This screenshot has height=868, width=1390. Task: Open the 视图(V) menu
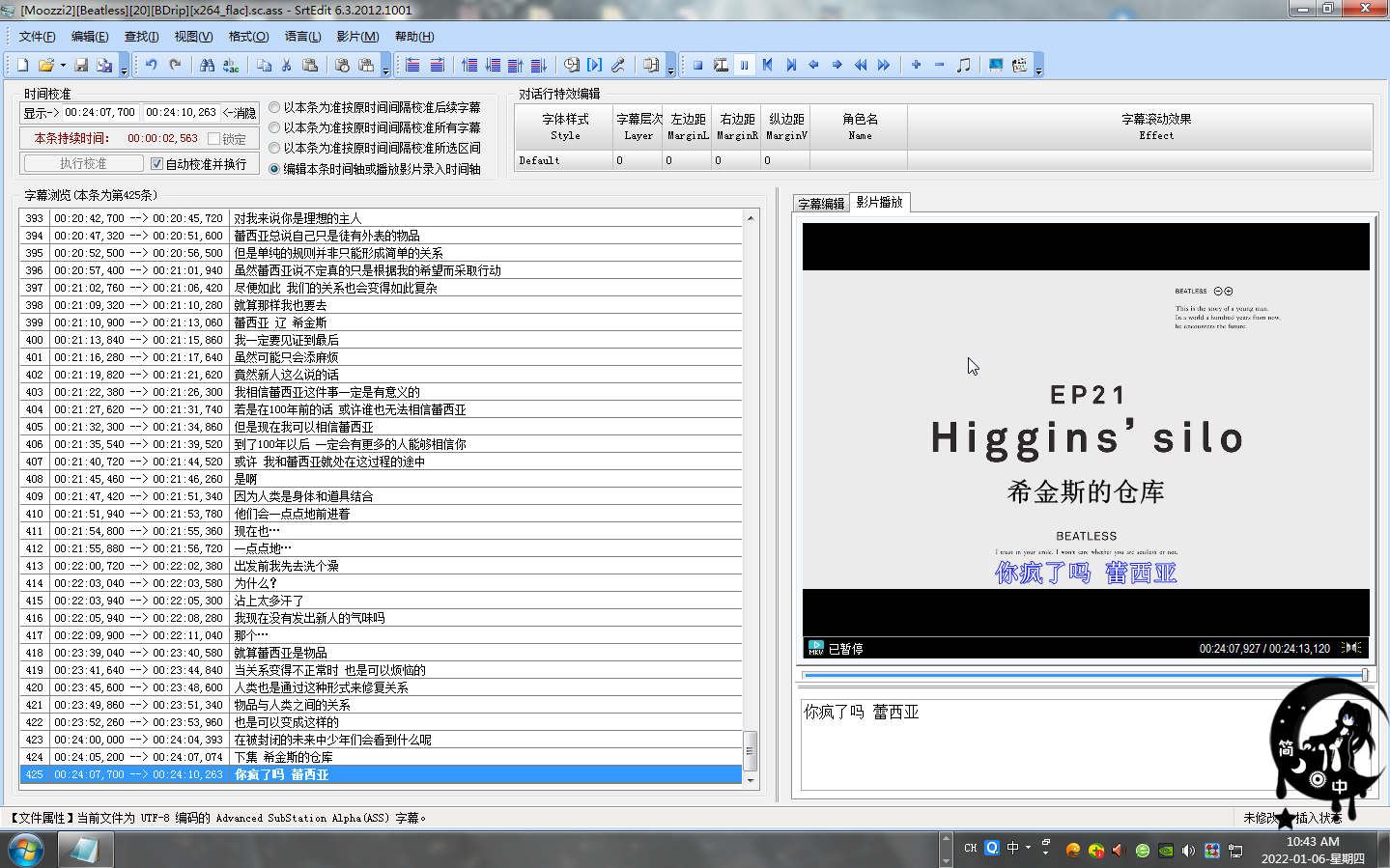click(193, 37)
